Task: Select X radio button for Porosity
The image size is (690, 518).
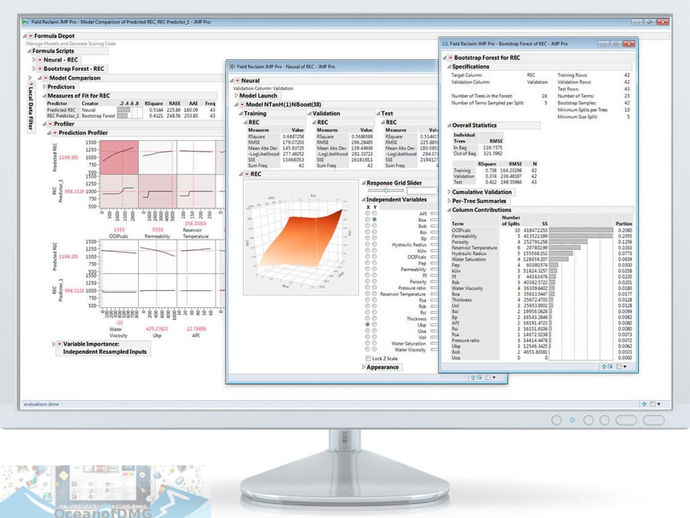Action: click(x=367, y=282)
